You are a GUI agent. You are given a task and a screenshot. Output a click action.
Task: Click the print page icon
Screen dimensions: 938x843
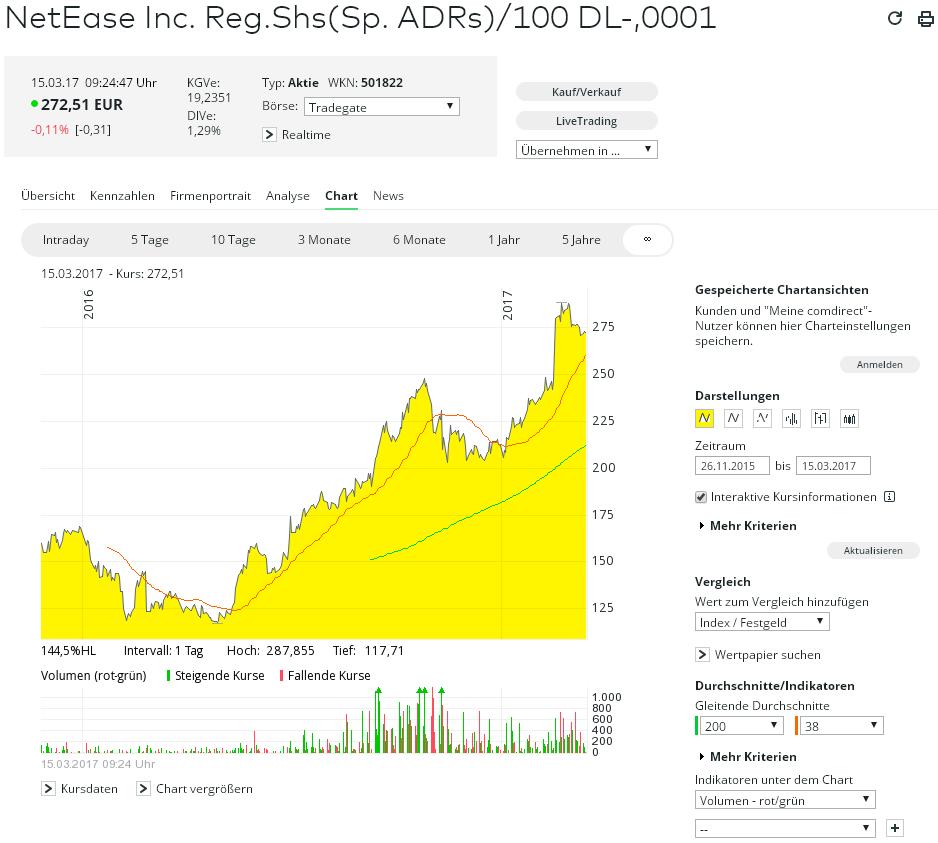click(x=925, y=19)
